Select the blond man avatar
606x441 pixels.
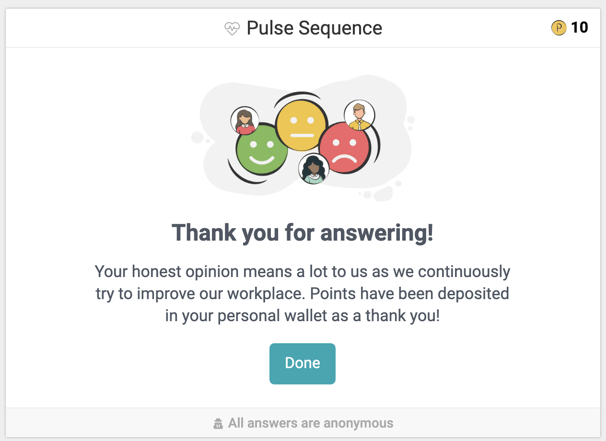tap(359, 115)
